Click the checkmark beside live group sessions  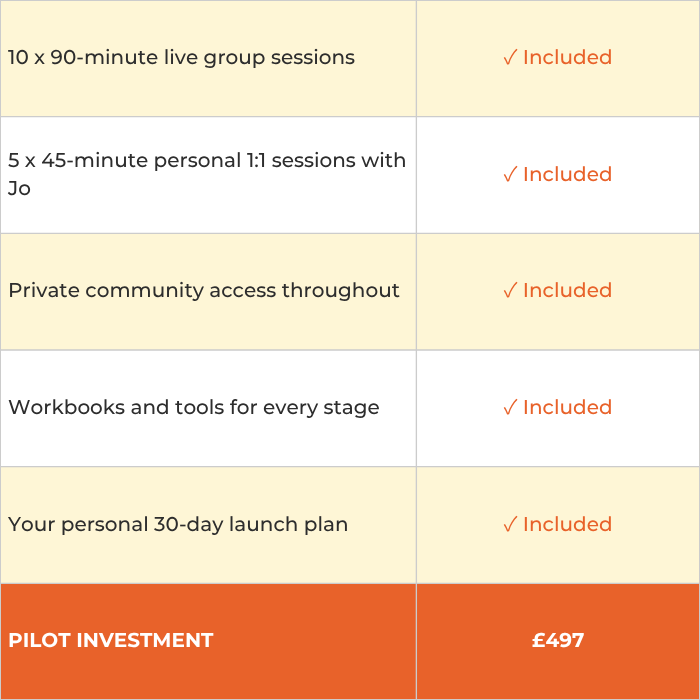[510, 58]
